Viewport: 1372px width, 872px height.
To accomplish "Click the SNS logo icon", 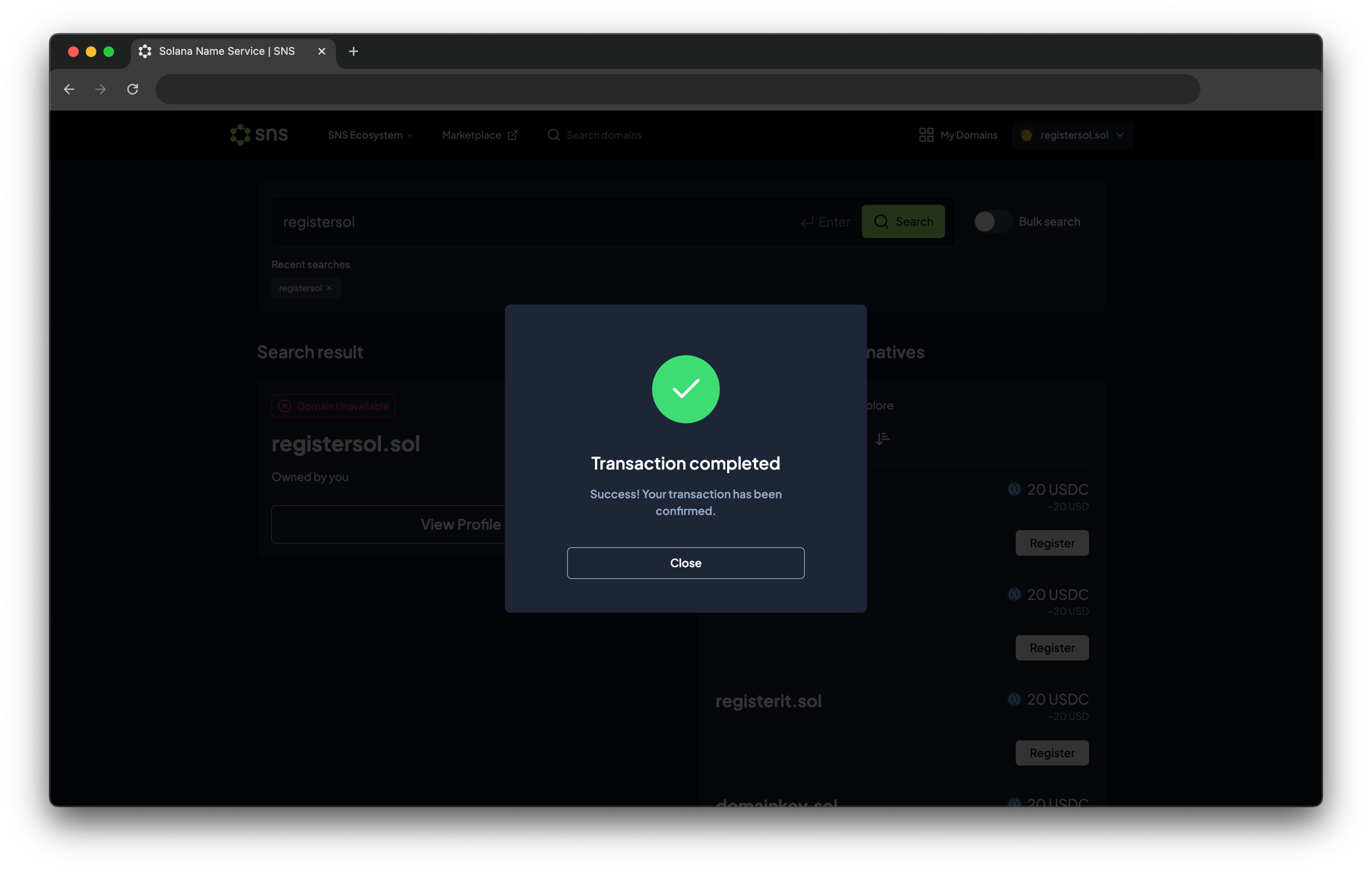I will (240, 135).
